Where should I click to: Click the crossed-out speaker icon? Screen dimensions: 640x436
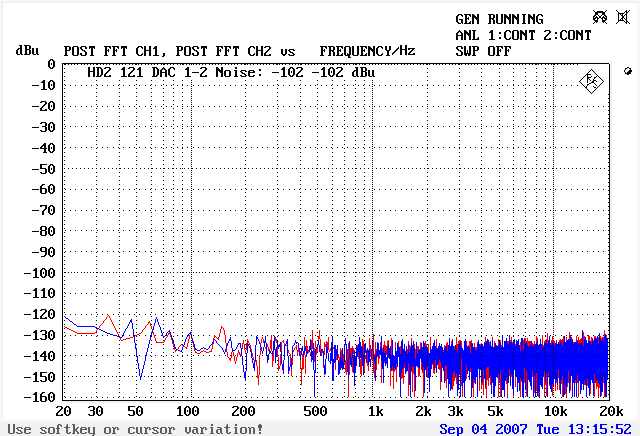[x=623, y=17]
